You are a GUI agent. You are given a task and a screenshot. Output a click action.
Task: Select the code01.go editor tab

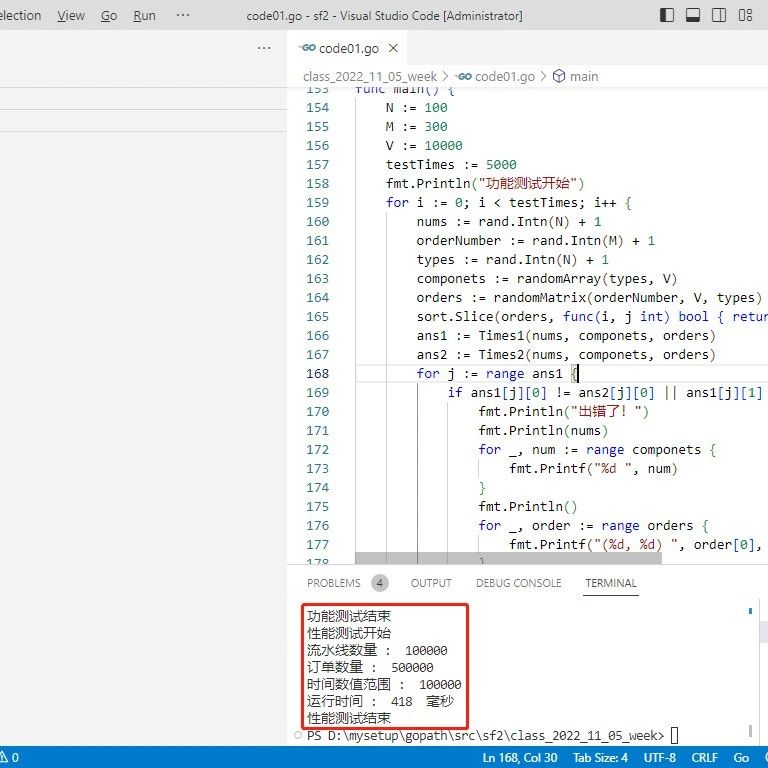click(348, 48)
